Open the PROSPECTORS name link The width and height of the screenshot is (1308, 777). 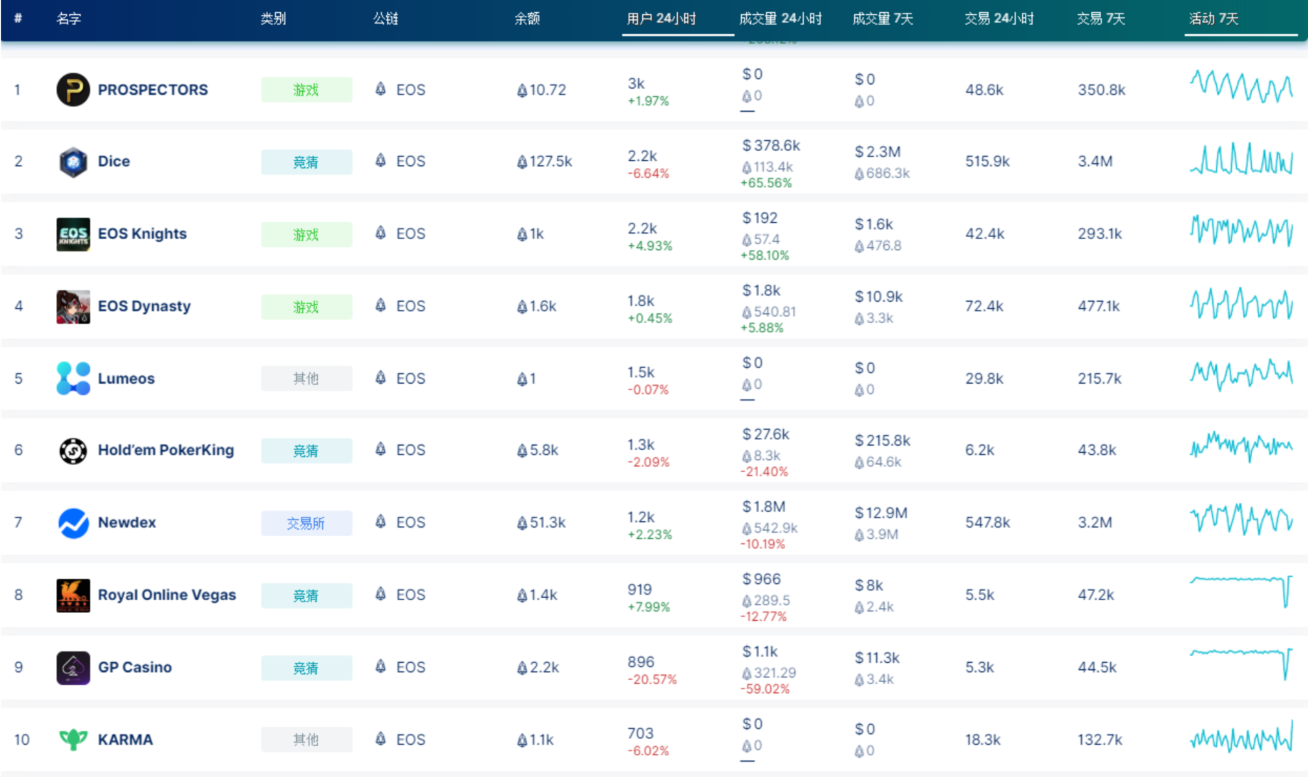pyautogui.click(x=153, y=90)
